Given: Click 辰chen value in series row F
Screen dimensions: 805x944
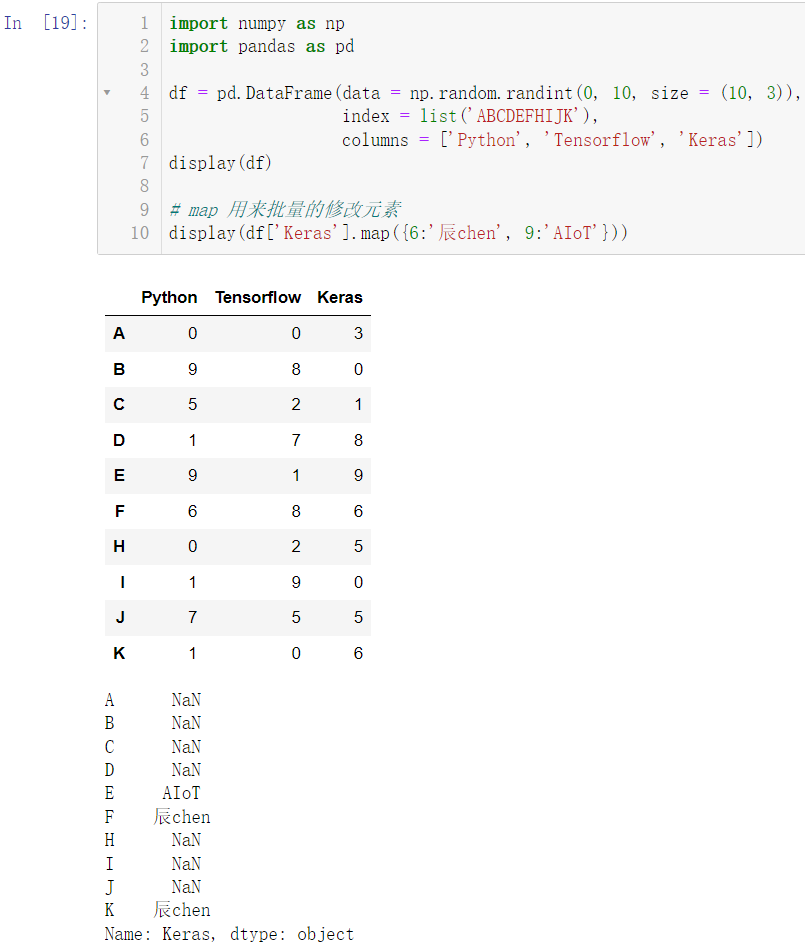Looking at the screenshot, I should 182,817.
